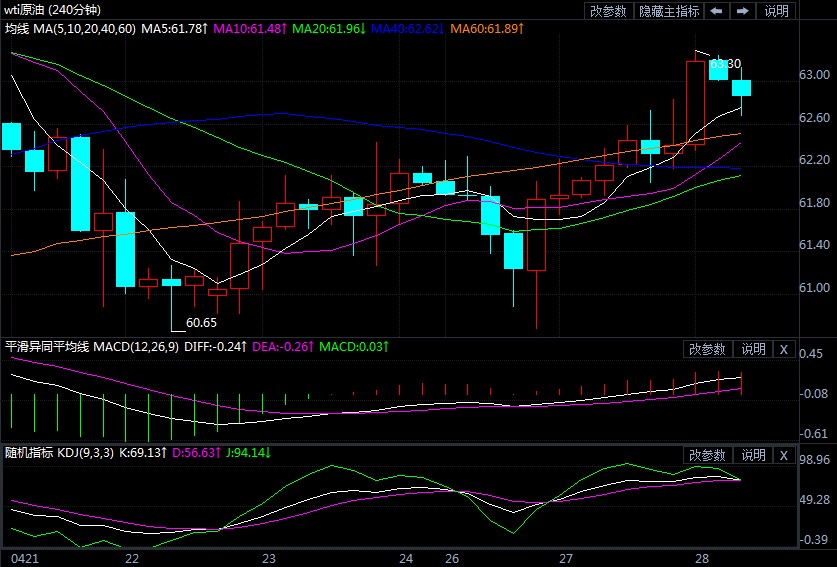This screenshot has height=567, width=837.
Task: Hide the main indicator (隐藏主指标)
Action: point(669,11)
